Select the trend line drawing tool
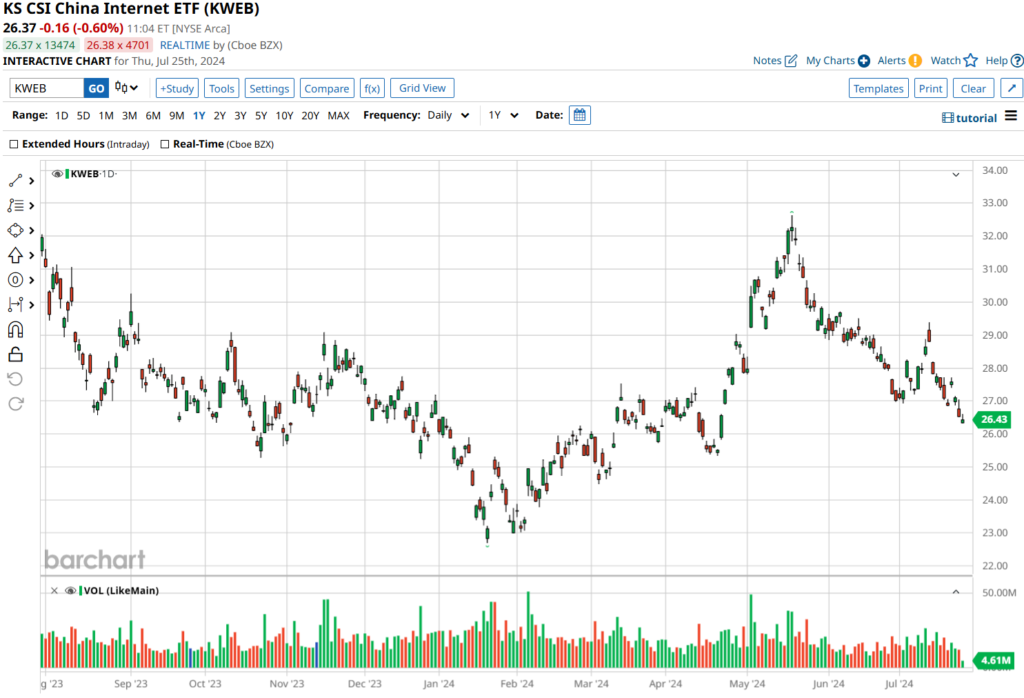Viewport: 1024px width, 698px height. click(x=16, y=181)
